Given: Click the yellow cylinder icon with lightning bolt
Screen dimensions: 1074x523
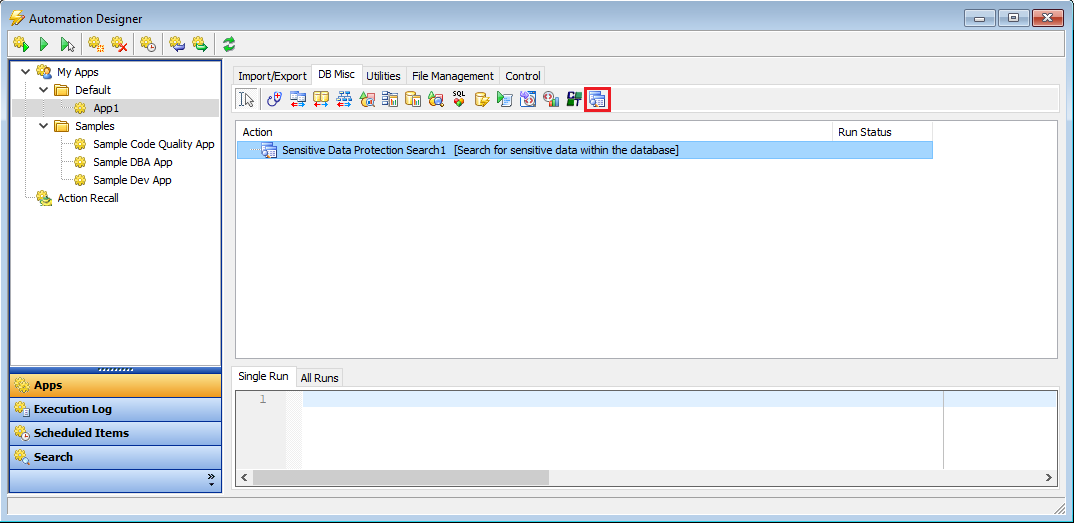Looking at the screenshot, I should click(482, 100).
